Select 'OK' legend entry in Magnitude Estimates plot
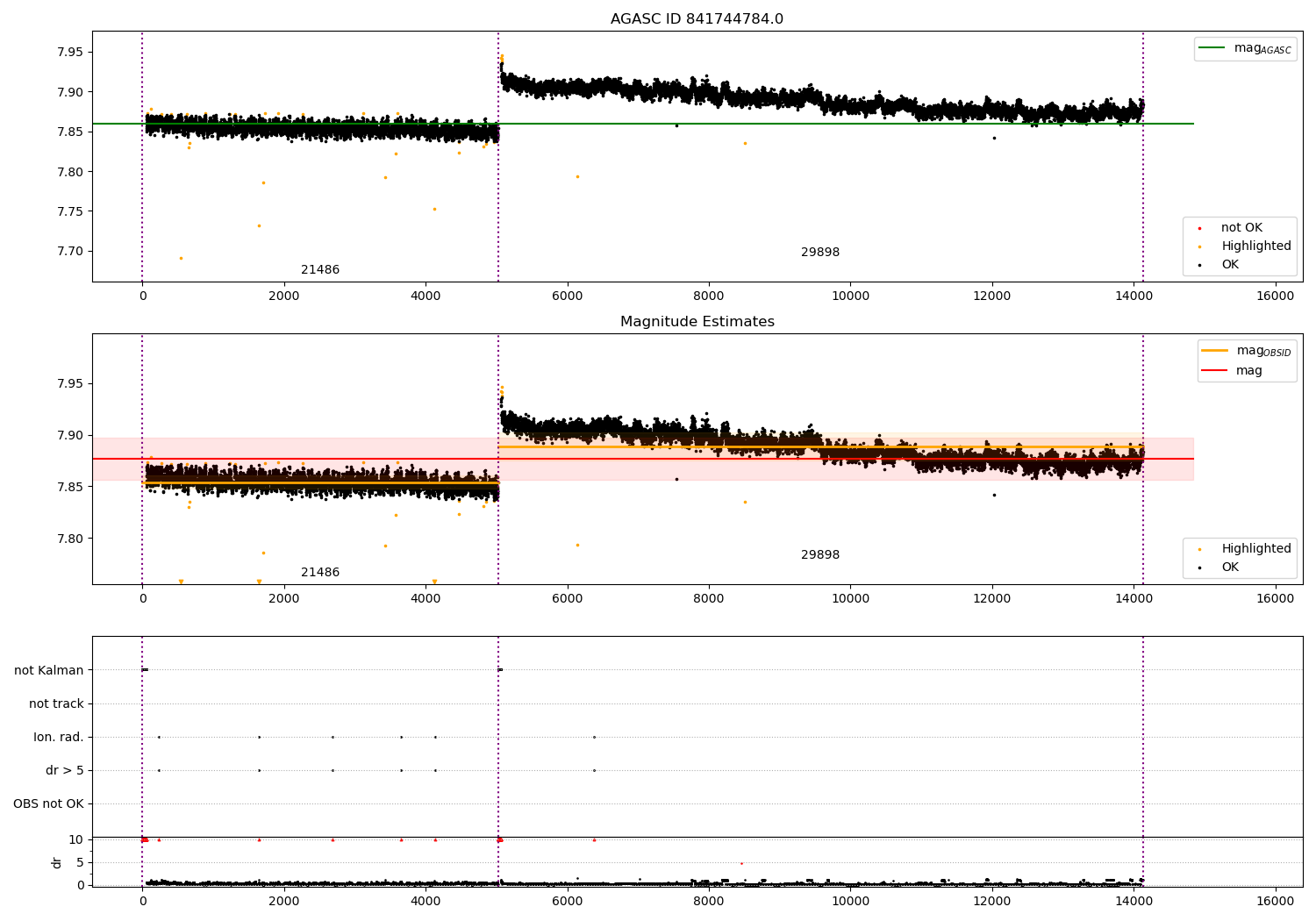 coord(1230,568)
